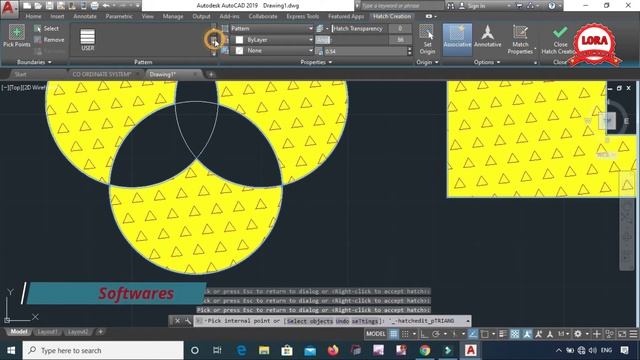
Task: Click the Undo arrow in quick access toolbar
Action: (x=106, y=6)
